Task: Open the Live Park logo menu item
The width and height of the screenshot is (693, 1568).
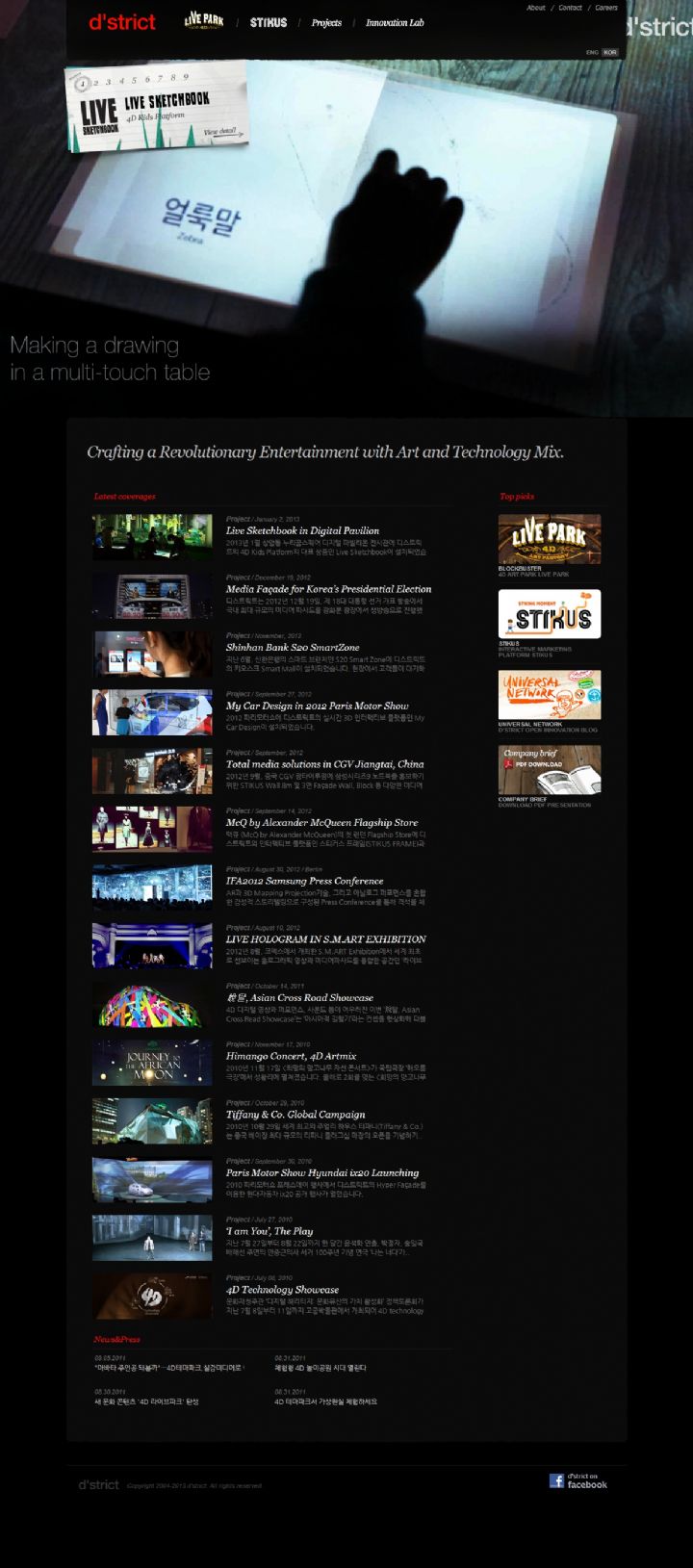Action: 204,20
